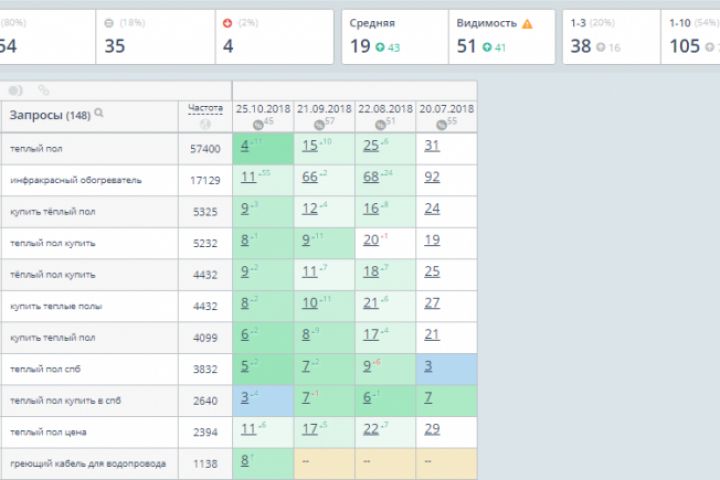Toggle the faded circle icon above Запросы
This screenshot has width=720, height=480.
(15, 90)
